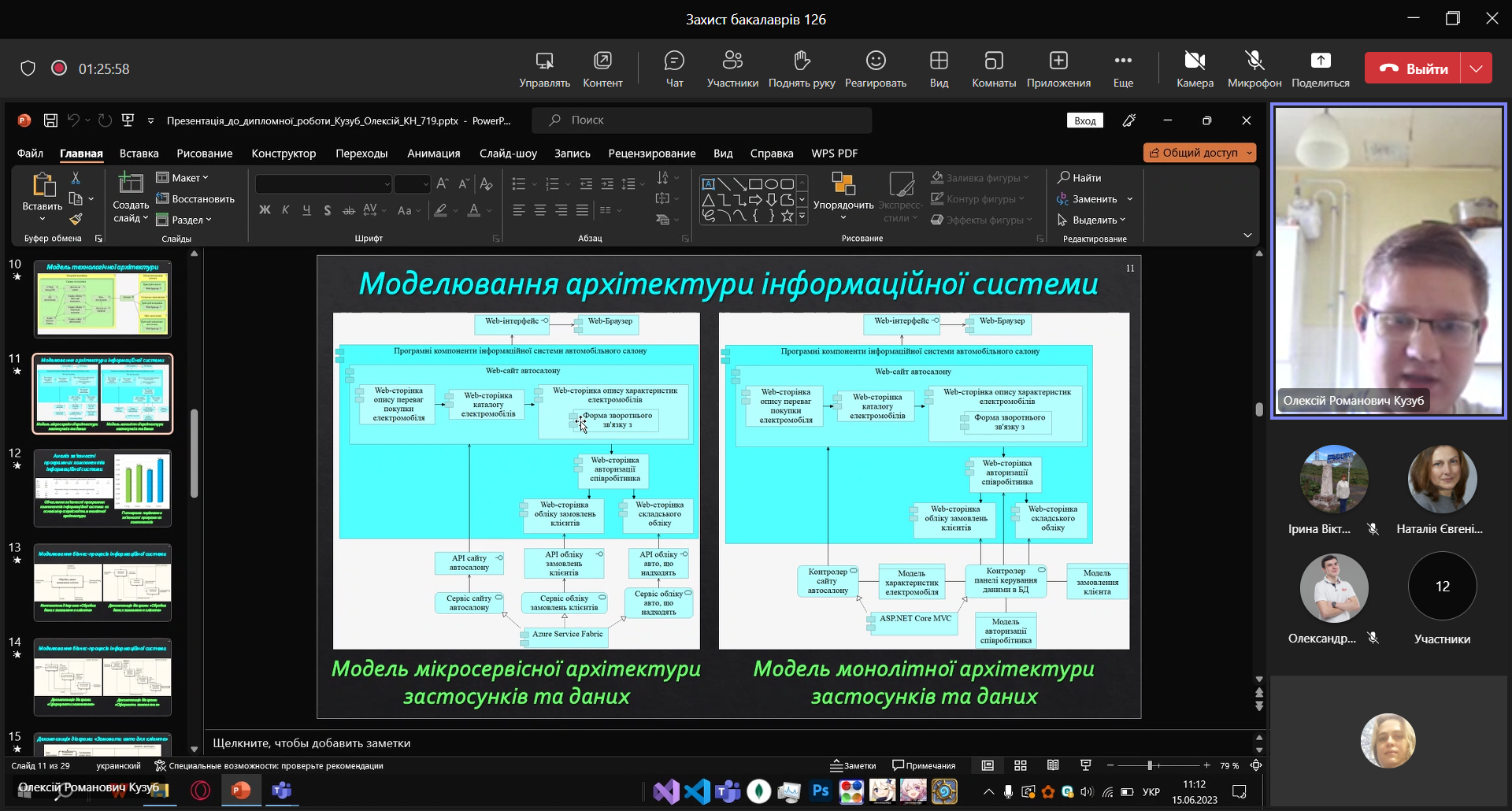Click the Find button in Editing group

click(x=1080, y=178)
